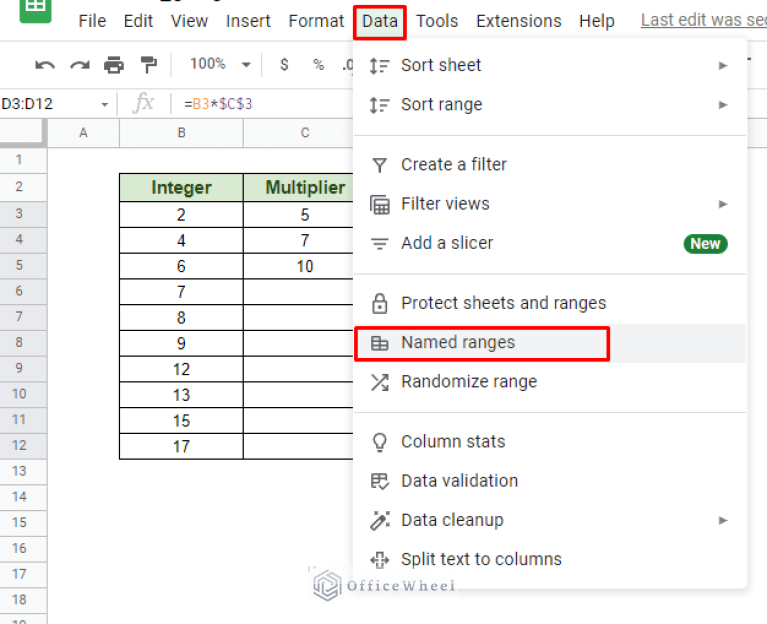The height and width of the screenshot is (624, 767).
Task: Select Data validation menu entry
Action: point(459,481)
